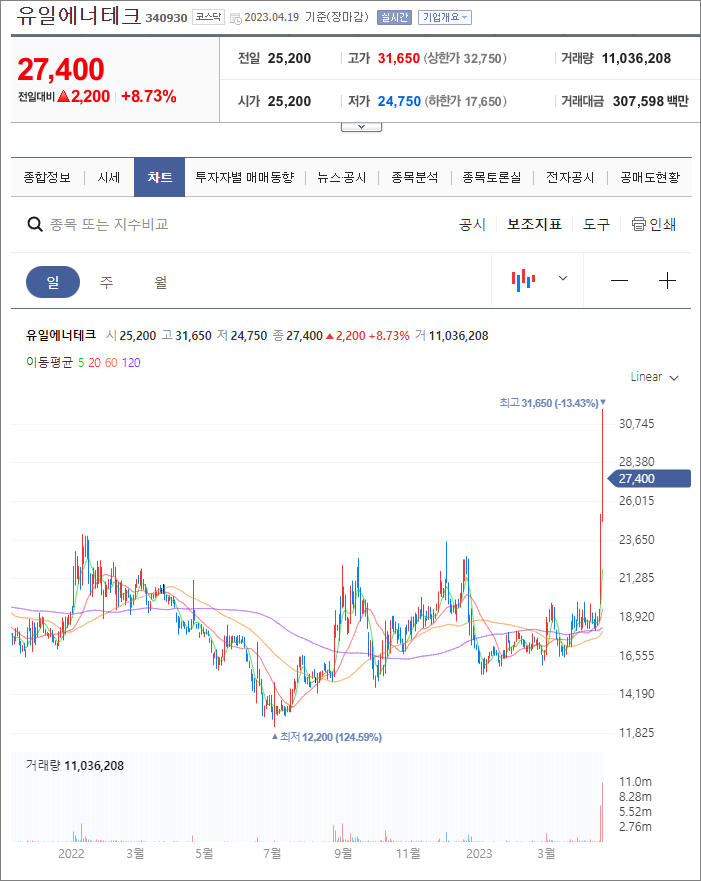Click the +8.73% change figure
Viewport: 701px width, 881px height.
tap(149, 96)
